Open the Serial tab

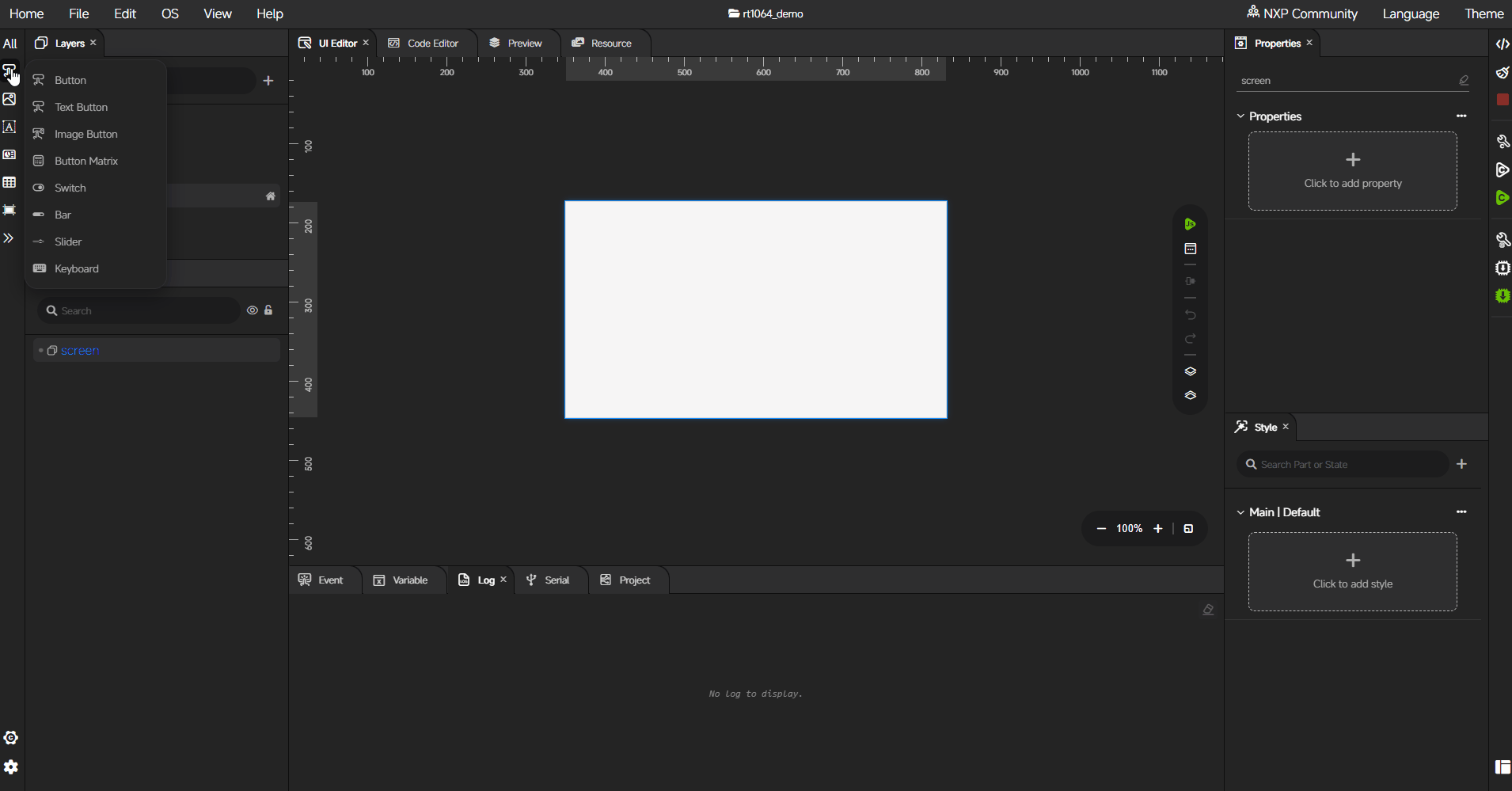point(548,580)
